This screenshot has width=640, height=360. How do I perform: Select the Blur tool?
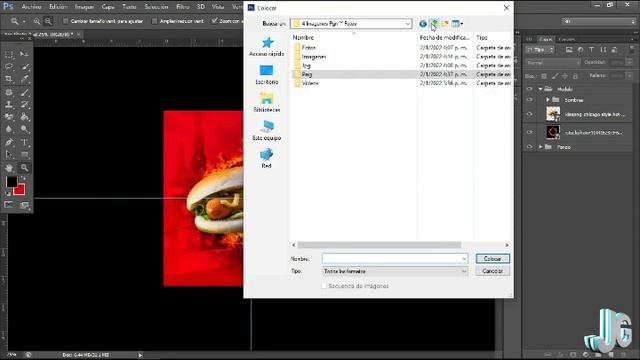coord(9,129)
